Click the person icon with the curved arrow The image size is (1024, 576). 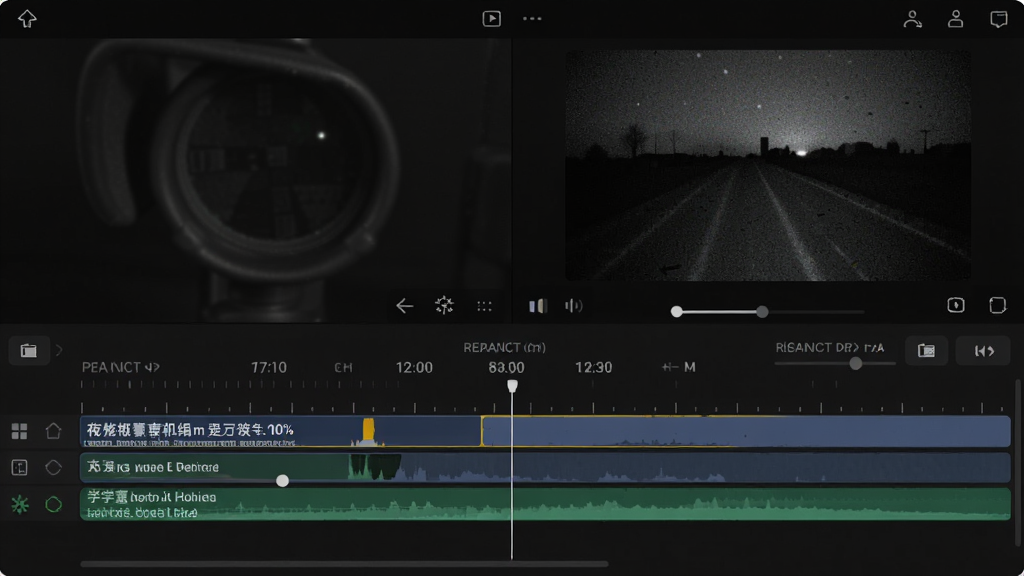[x=912, y=19]
